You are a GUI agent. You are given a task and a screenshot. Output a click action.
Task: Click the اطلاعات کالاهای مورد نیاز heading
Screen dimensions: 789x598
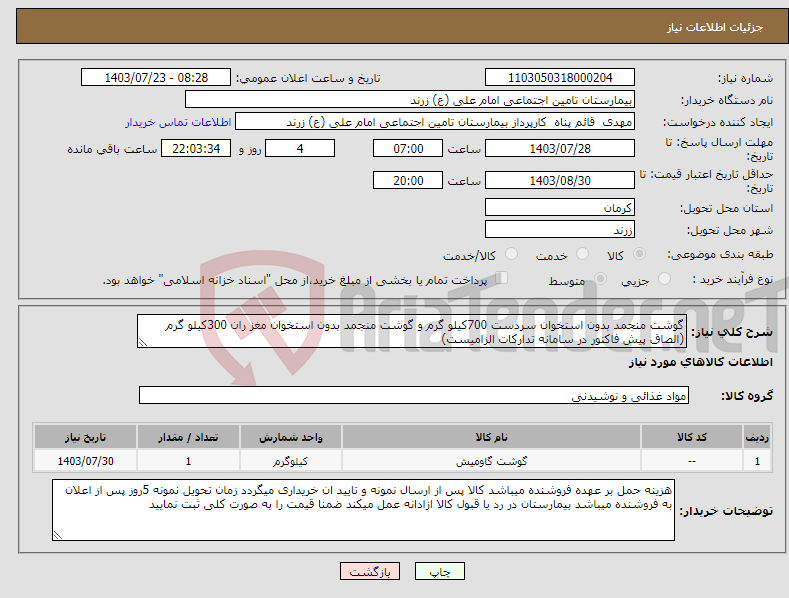tap(700, 362)
